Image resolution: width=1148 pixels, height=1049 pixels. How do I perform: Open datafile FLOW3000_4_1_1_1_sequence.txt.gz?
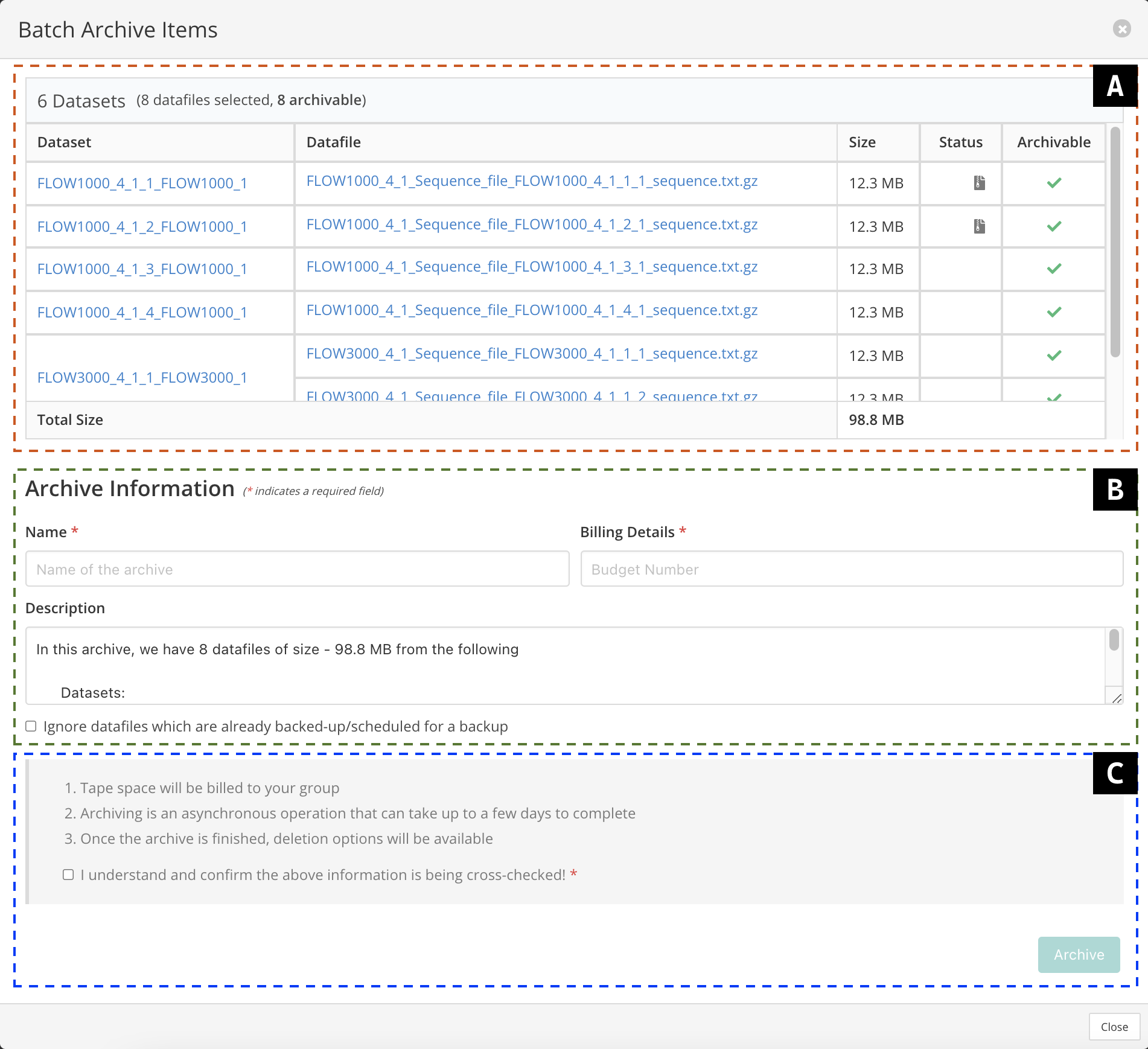tap(532, 354)
